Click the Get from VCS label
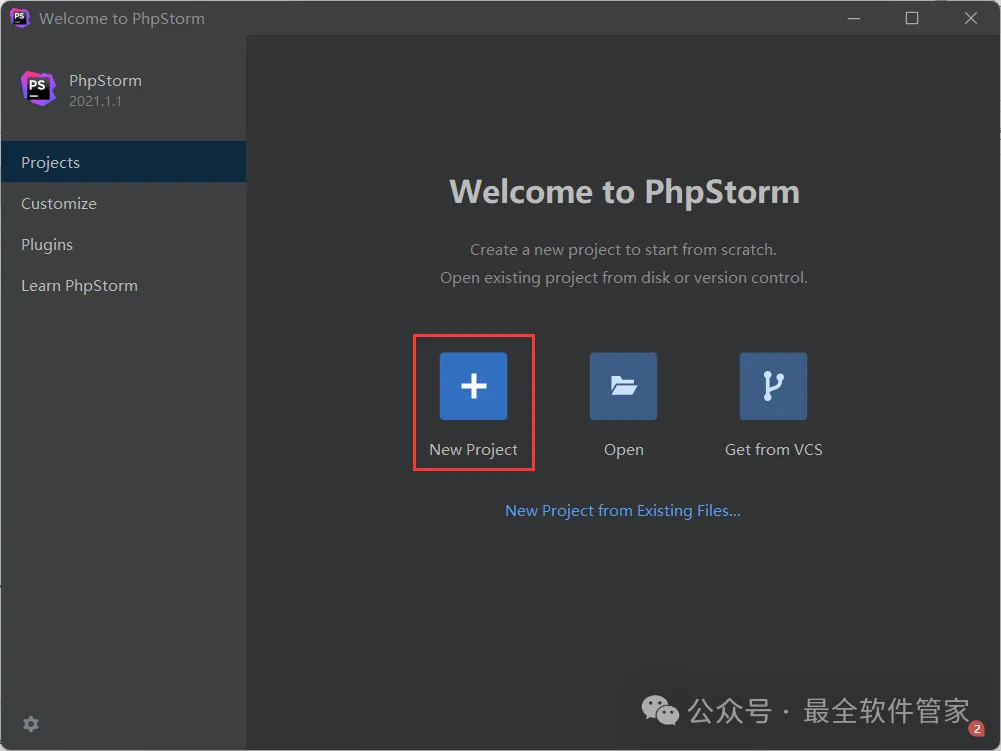The width and height of the screenshot is (1001, 751). [774, 450]
